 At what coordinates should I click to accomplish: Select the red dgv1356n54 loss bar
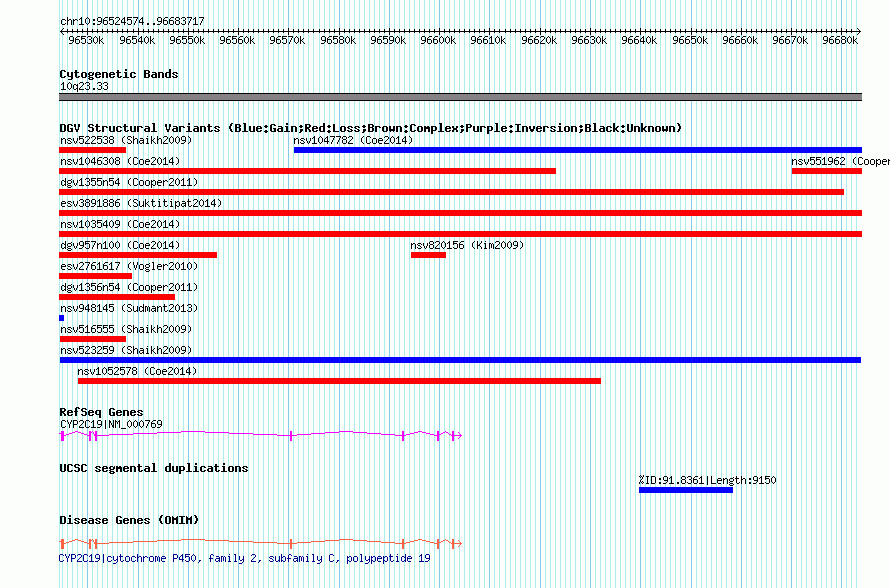point(117,297)
